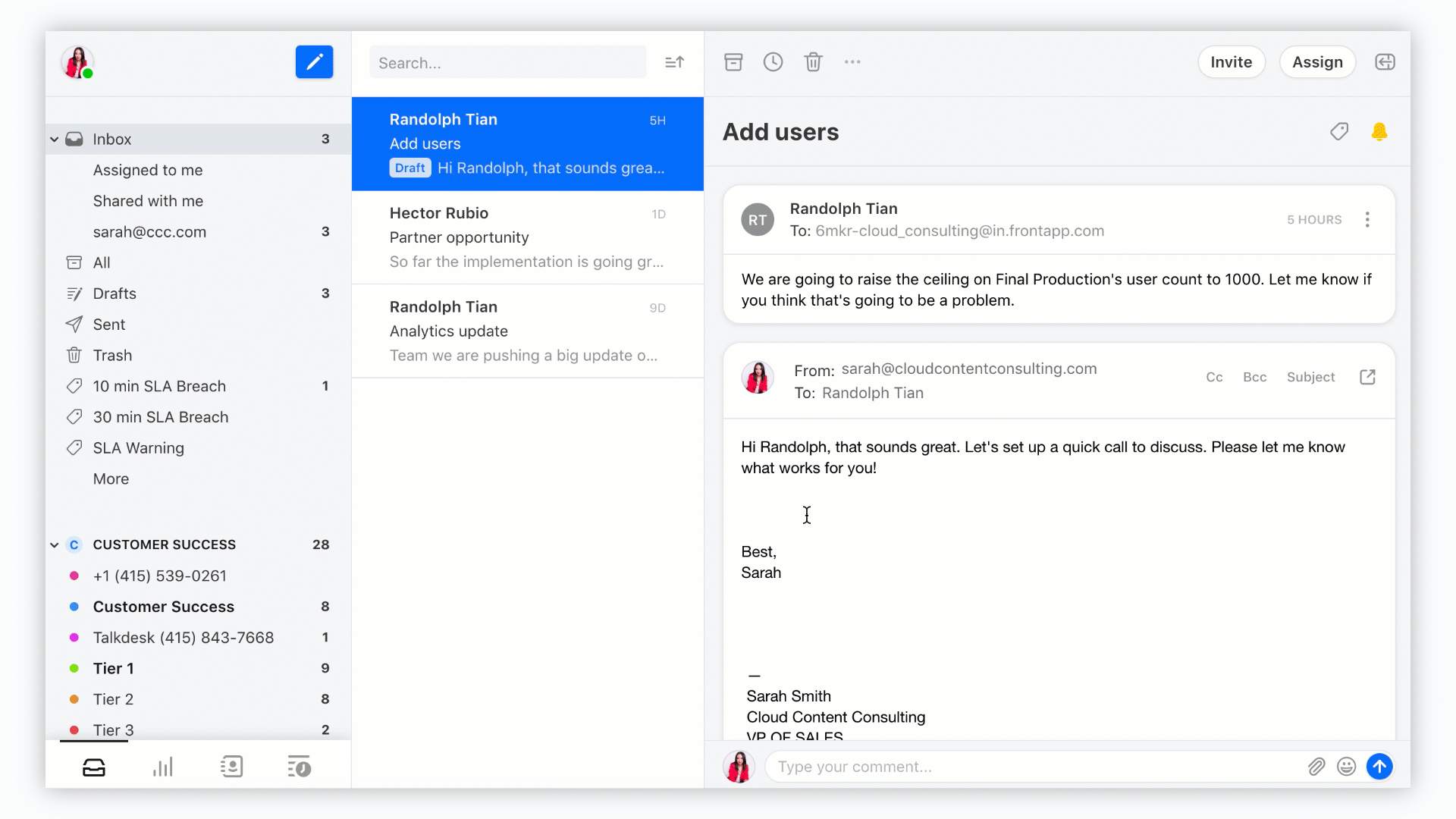Click Sarah's profile avatar at top left
Viewport: 1456px width, 819px height.
tap(77, 62)
